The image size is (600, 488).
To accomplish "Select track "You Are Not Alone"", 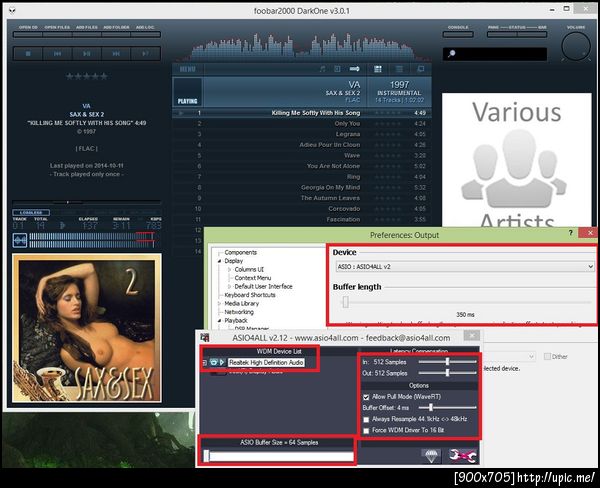I will [333, 166].
